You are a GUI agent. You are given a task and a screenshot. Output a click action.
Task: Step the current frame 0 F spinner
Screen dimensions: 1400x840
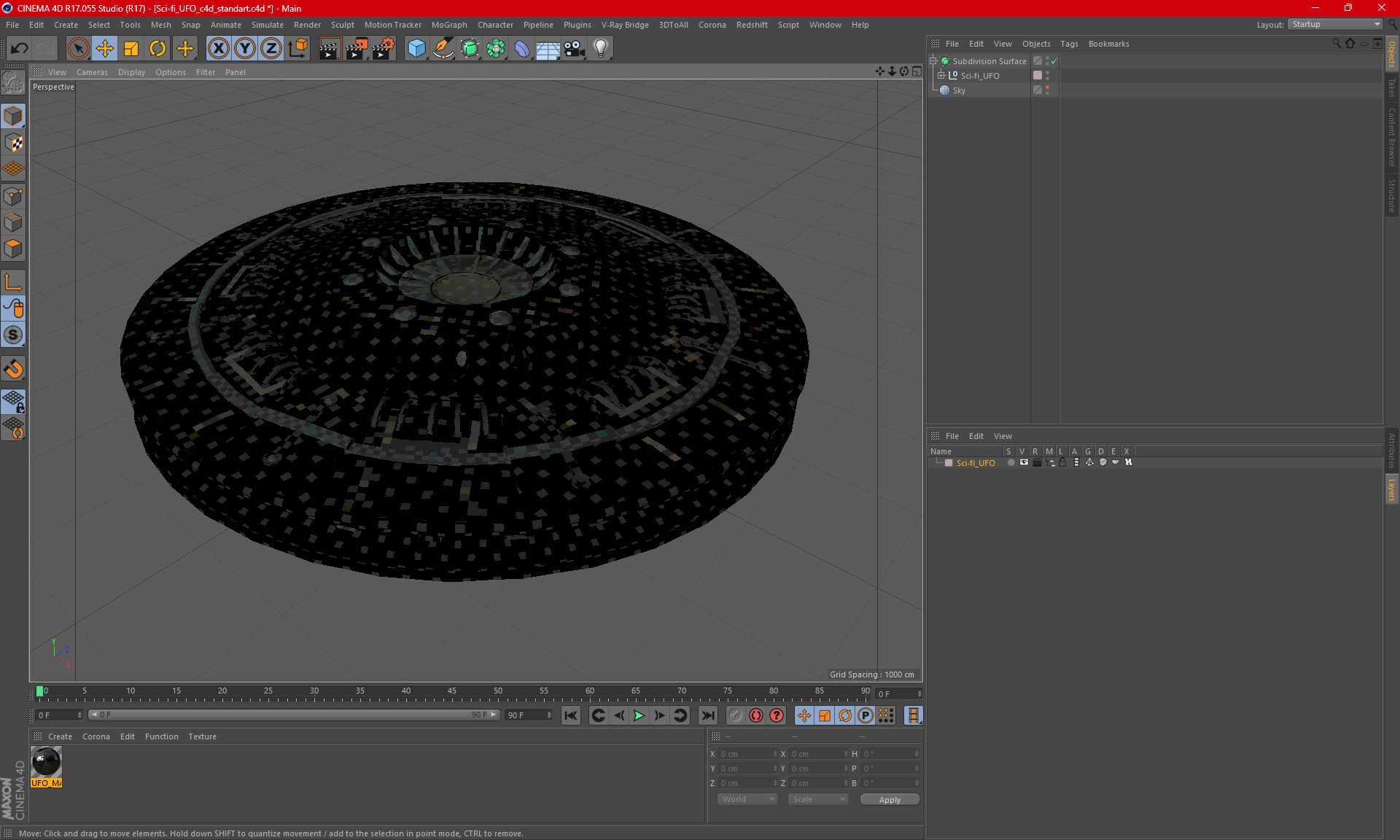919,694
